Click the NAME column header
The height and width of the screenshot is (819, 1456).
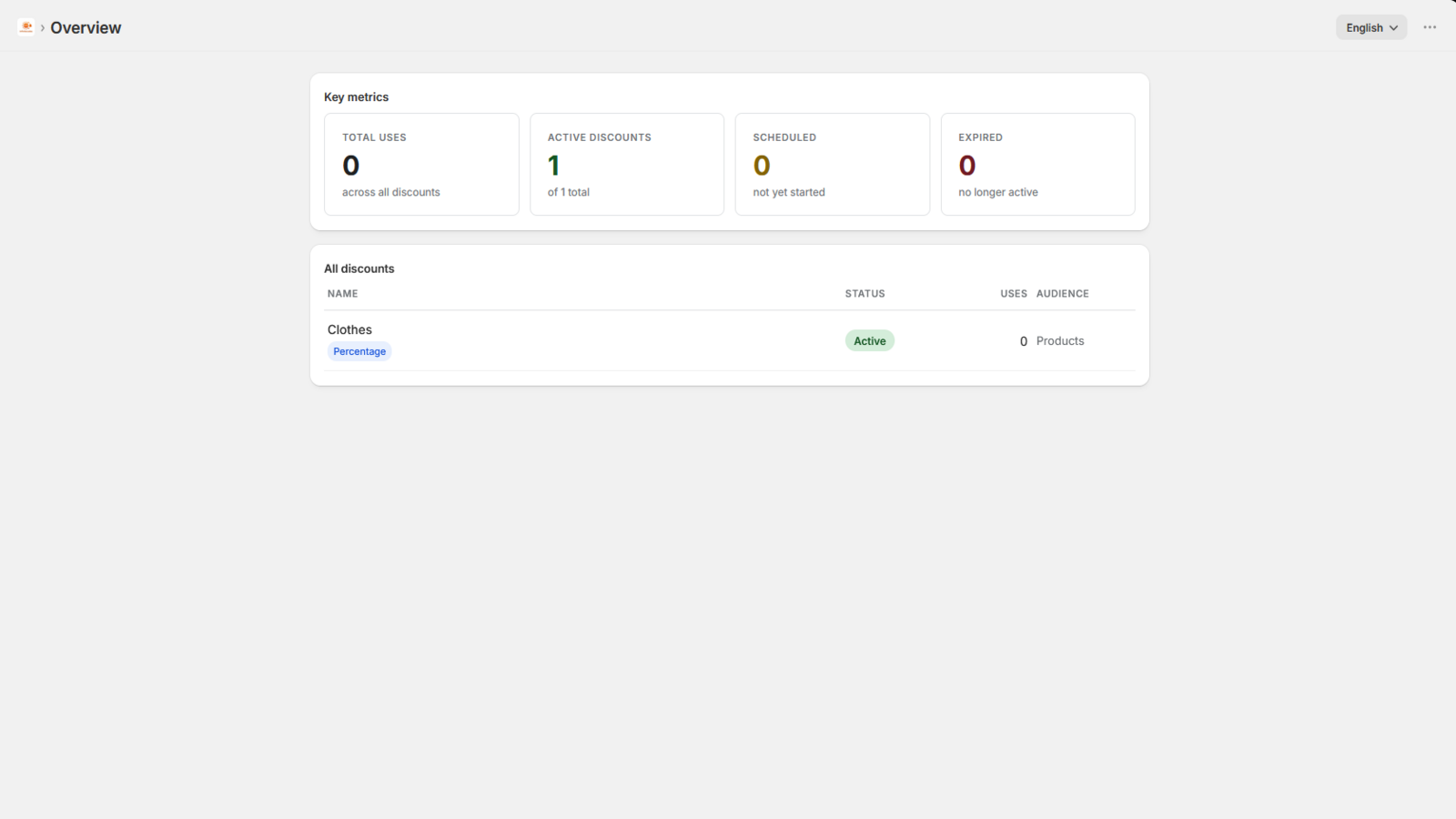[343, 293]
